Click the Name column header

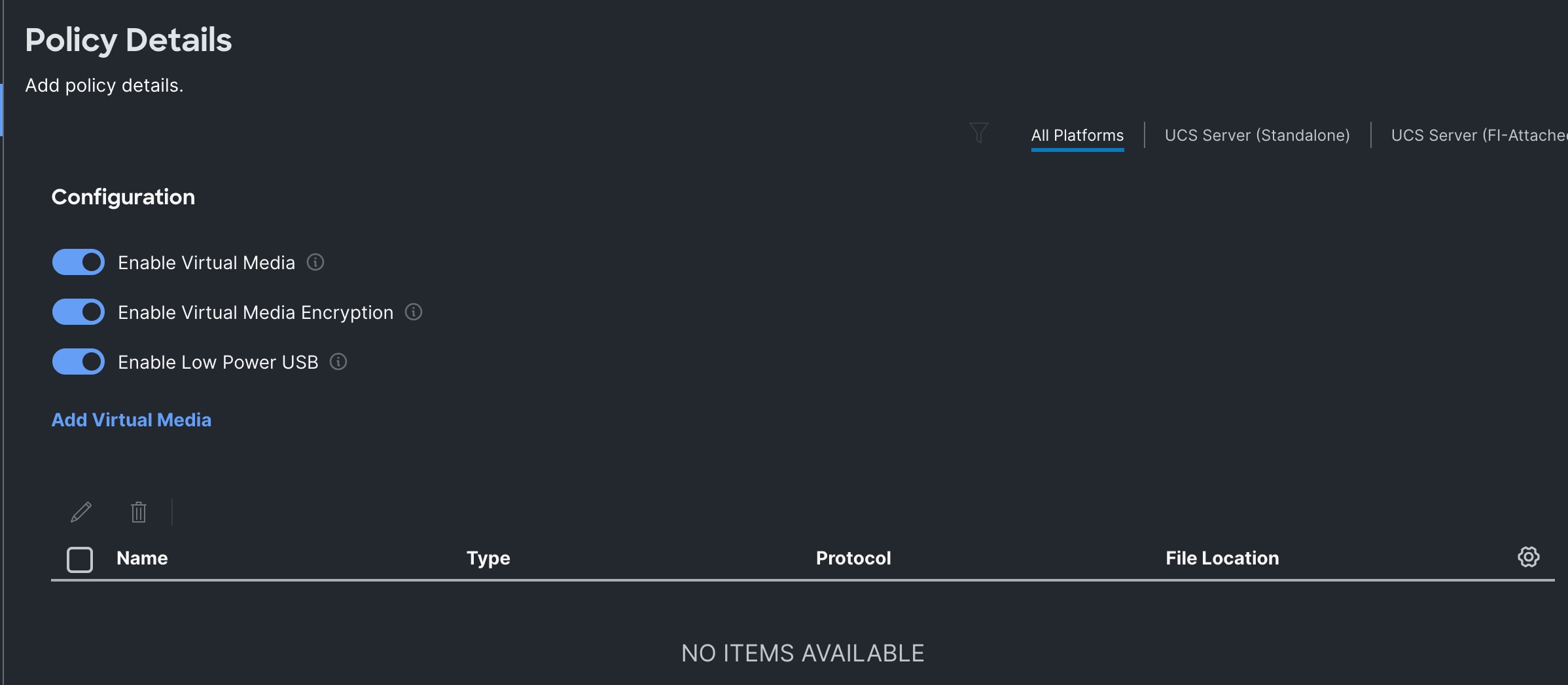coord(142,558)
